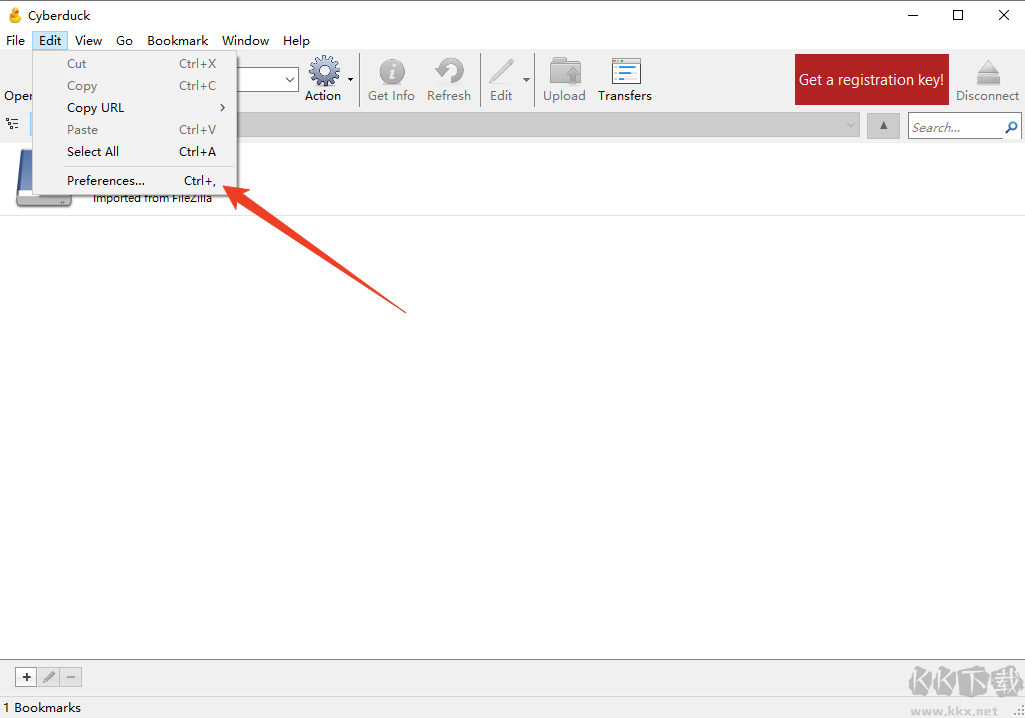Click the Cyberduck duck title icon
The height and width of the screenshot is (718, 1025).
pyautogui.click(x=15, y=15)
